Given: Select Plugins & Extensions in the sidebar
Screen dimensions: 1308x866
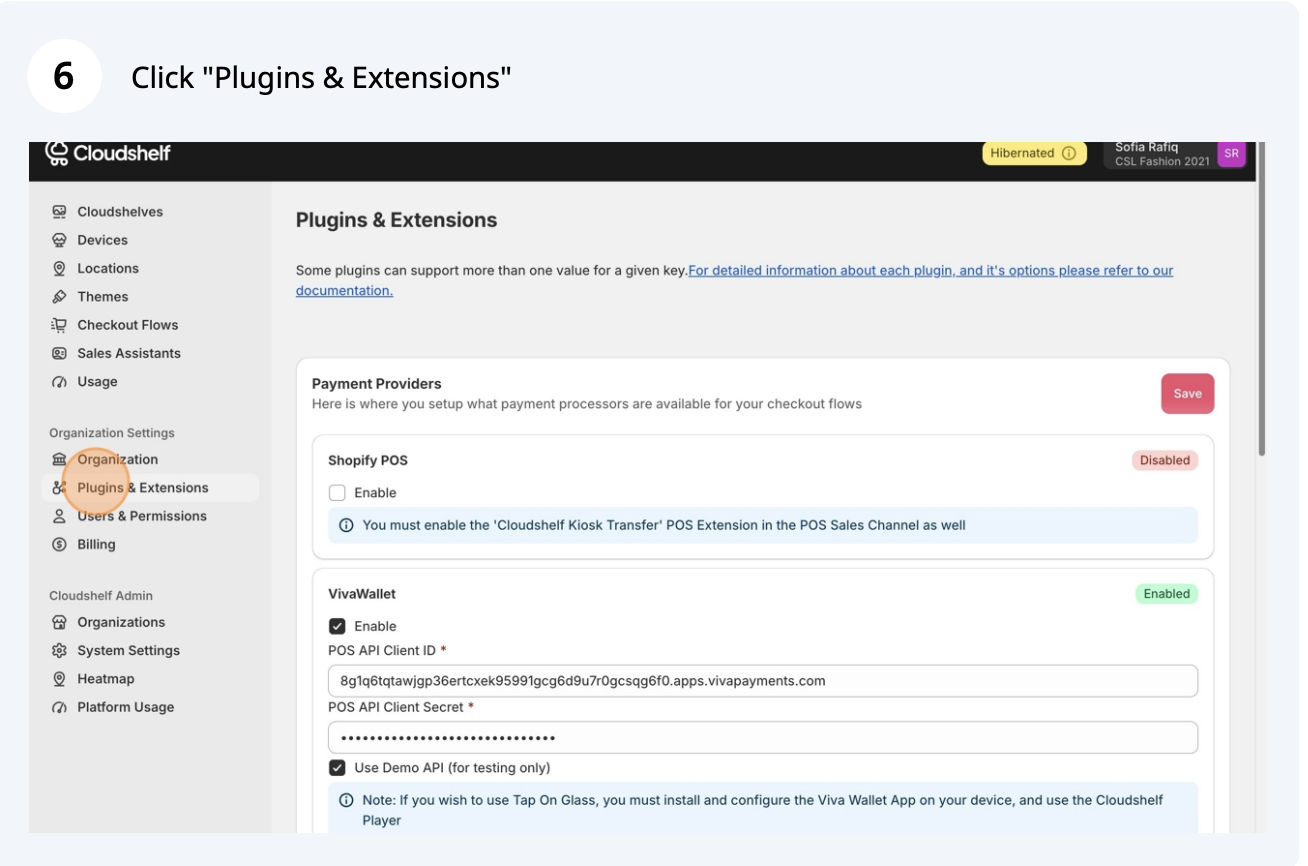Looking at the screenshot, I should [x=150, y=488].
